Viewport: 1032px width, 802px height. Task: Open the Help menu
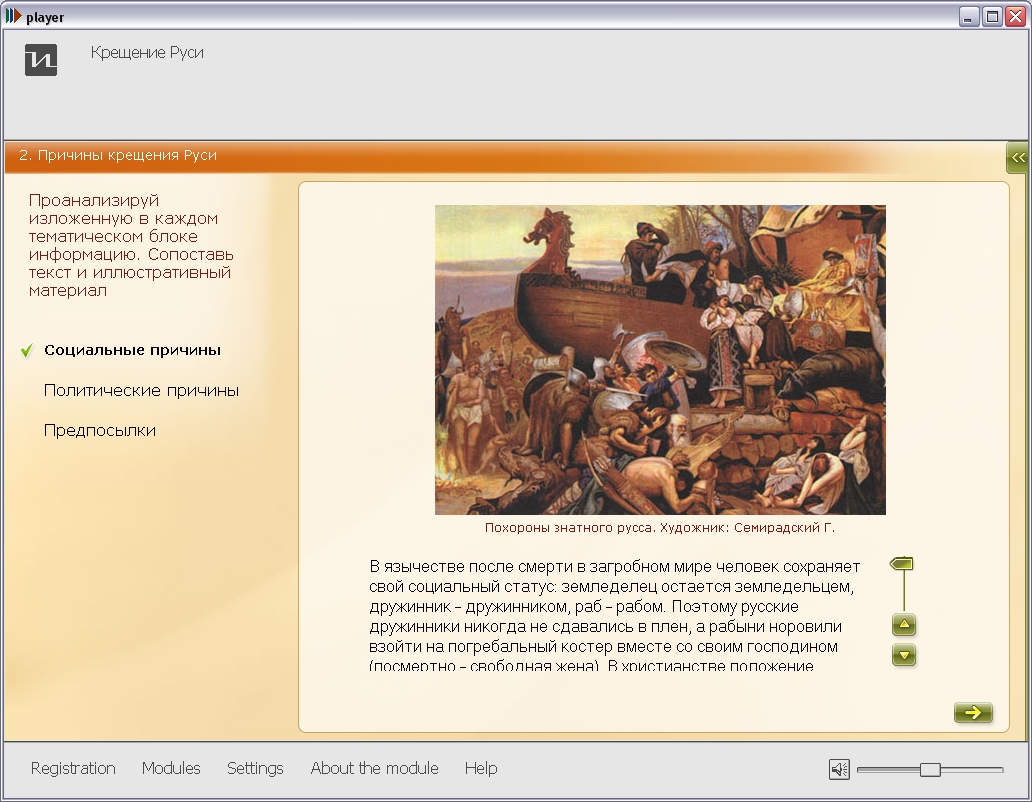481,768
